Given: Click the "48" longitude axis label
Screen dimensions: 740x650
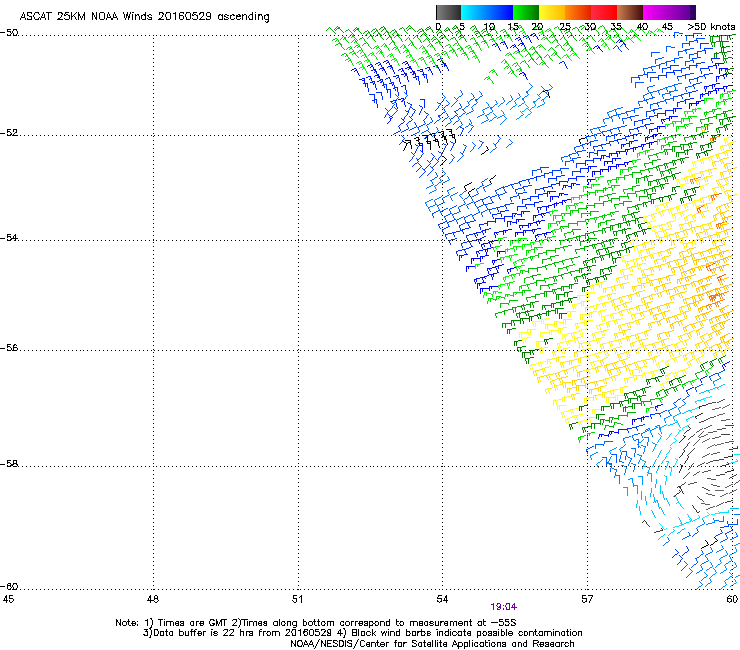Looking at the screenshot, I should 153,599.
